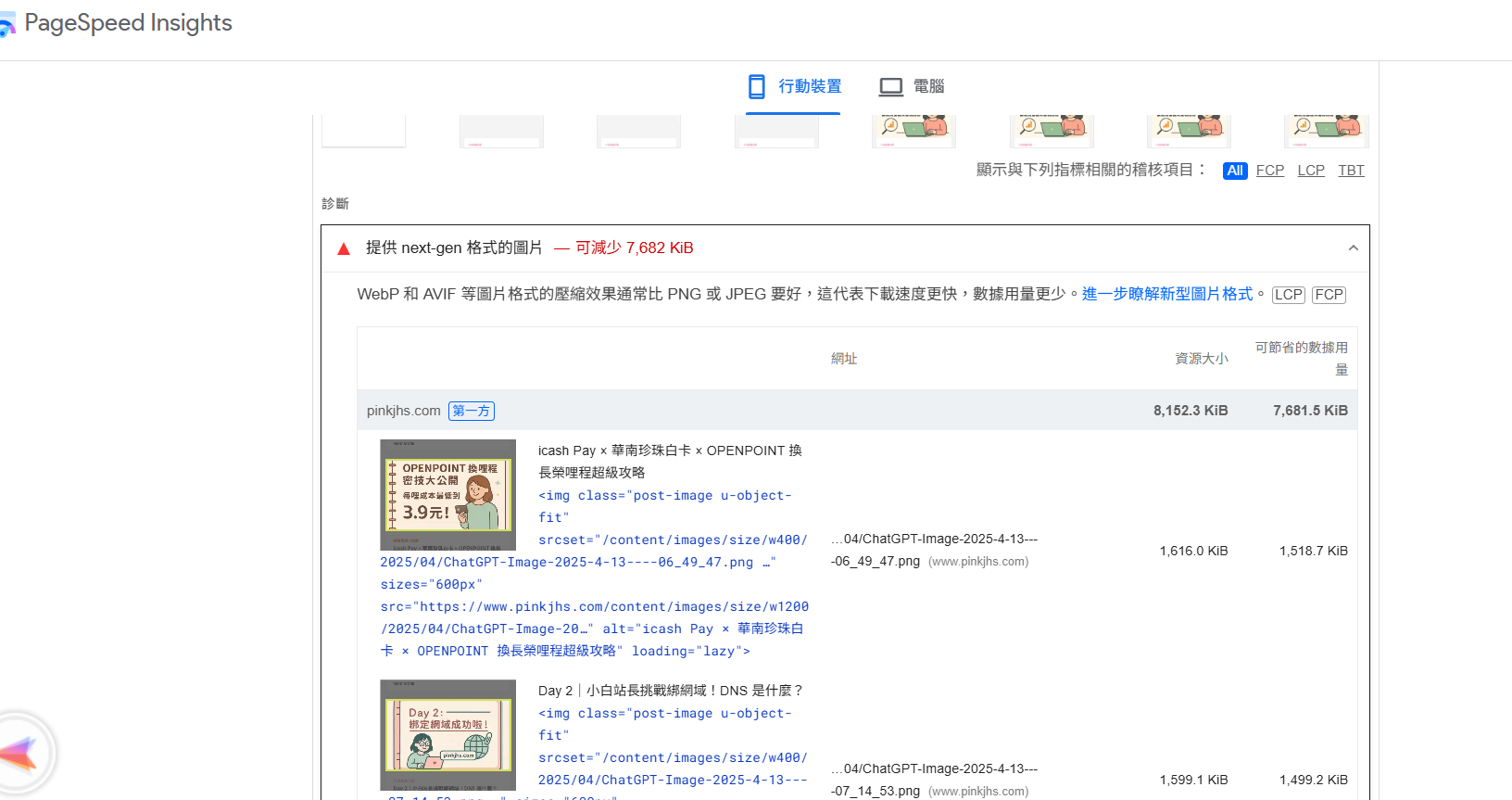This screenshot has width=1512, height=800.
Task: Click the icash Pay × 華南珍珠白卡 title text
Action: tap(670, 462)
